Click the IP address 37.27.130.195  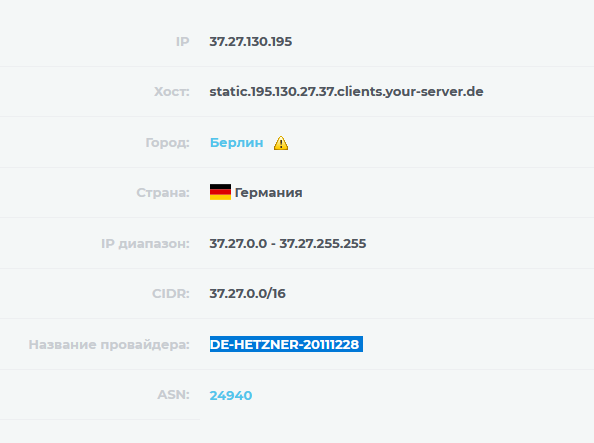(x=251, y=41)
